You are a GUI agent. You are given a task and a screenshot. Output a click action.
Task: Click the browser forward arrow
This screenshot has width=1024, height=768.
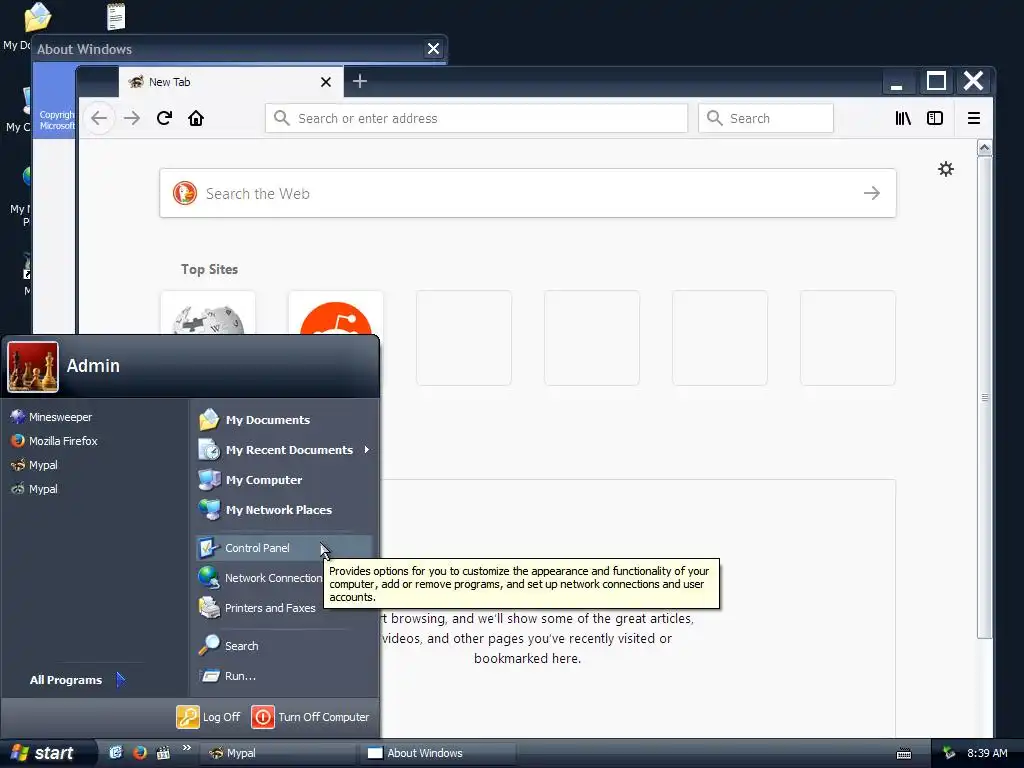point(132,118)
